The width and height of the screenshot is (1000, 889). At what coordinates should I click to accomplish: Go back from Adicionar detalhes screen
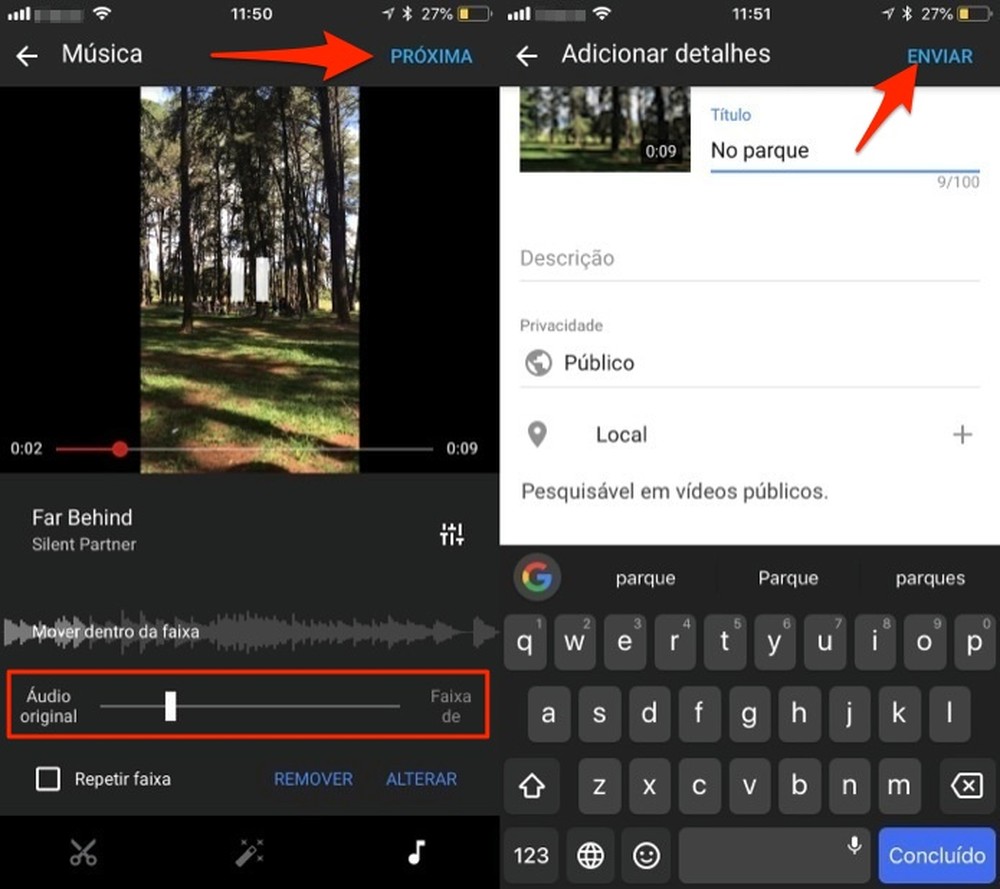pos(527,56)
